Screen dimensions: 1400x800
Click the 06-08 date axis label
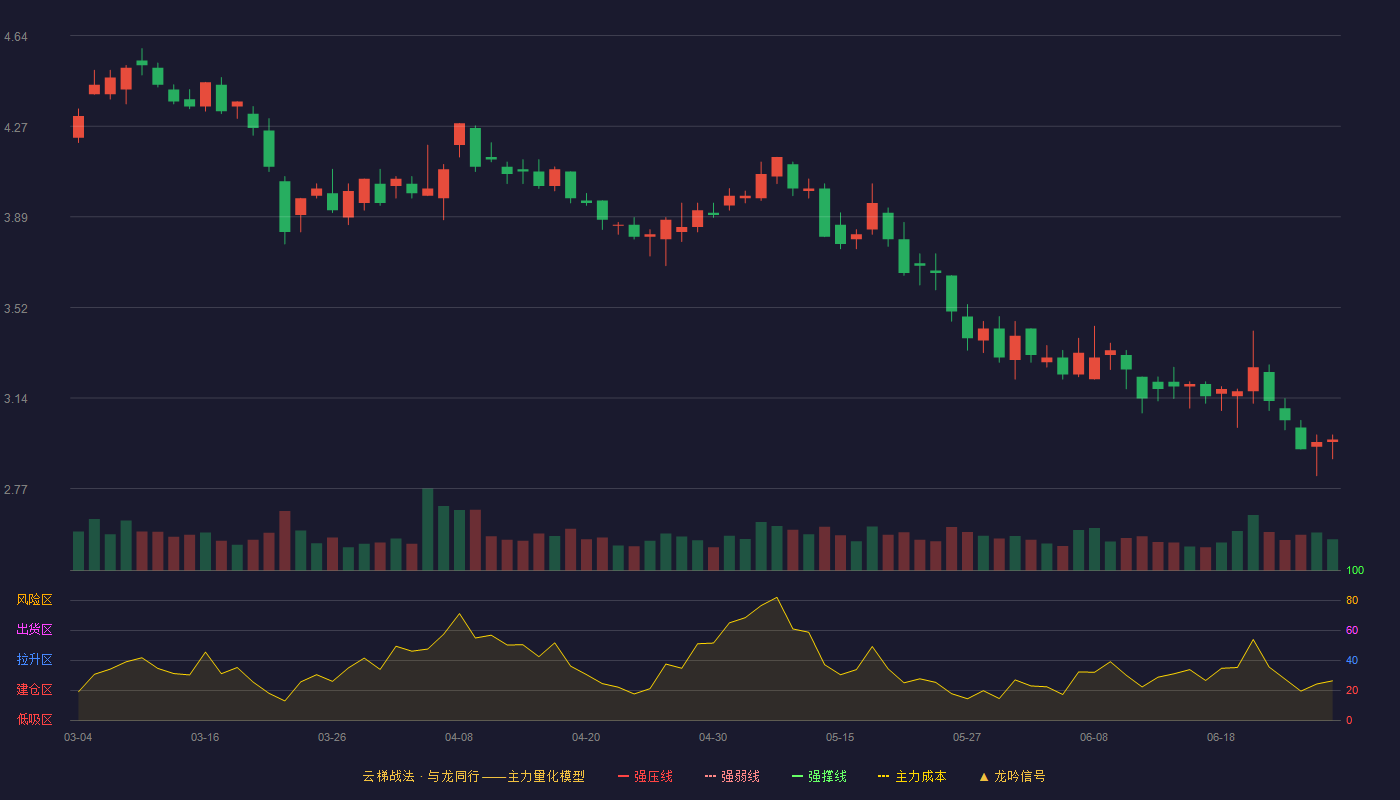1094,737
